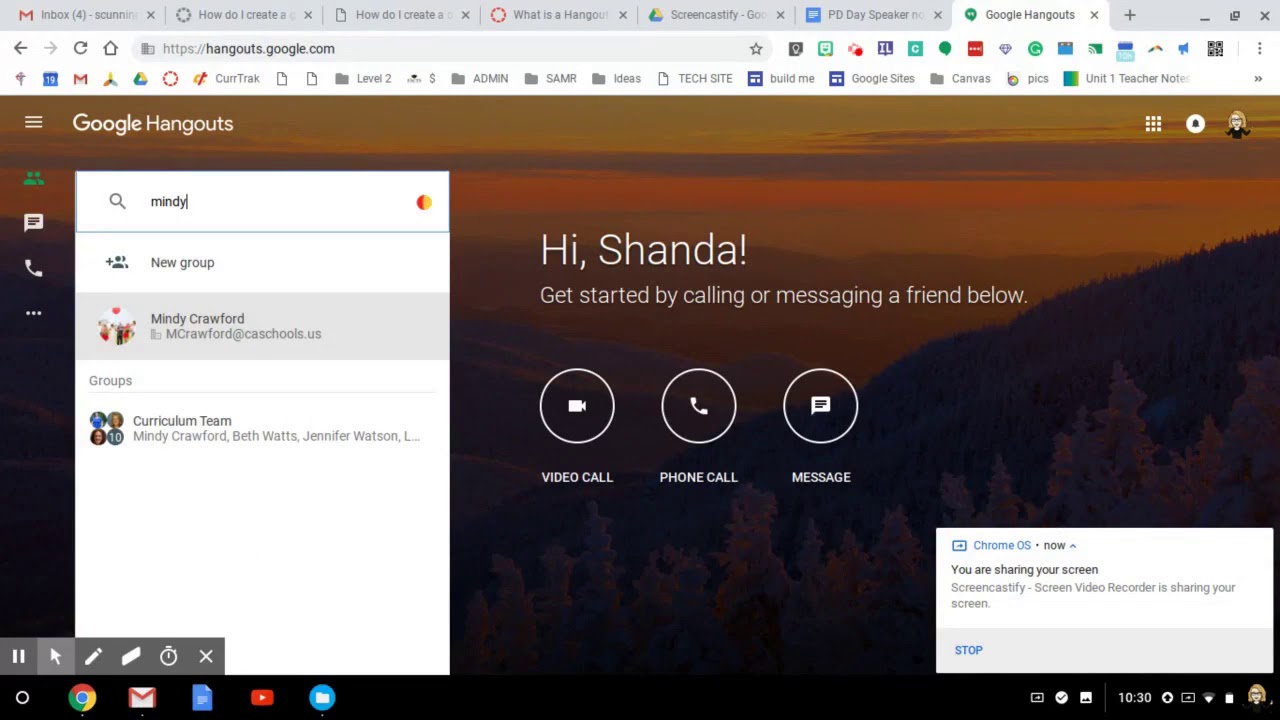Image resolution: width=1280 pixels, height=720 pixels.
Task: Select the Screencastify eraser tool
Action: coord(131,656)
